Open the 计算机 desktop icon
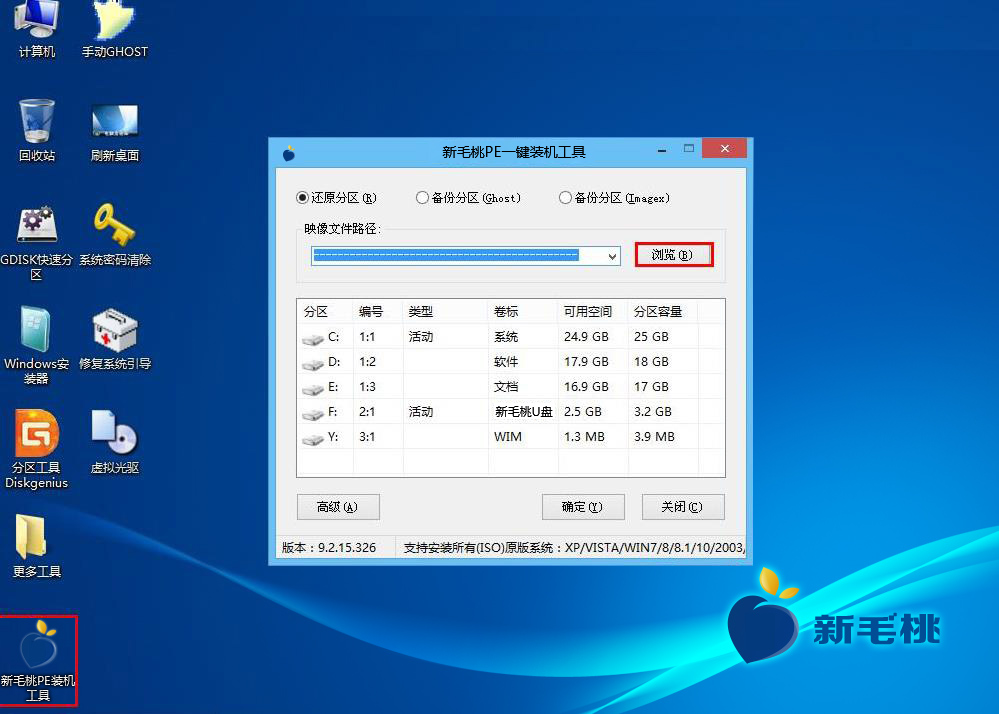Screen dimensions: 999x714 (36, 29)
